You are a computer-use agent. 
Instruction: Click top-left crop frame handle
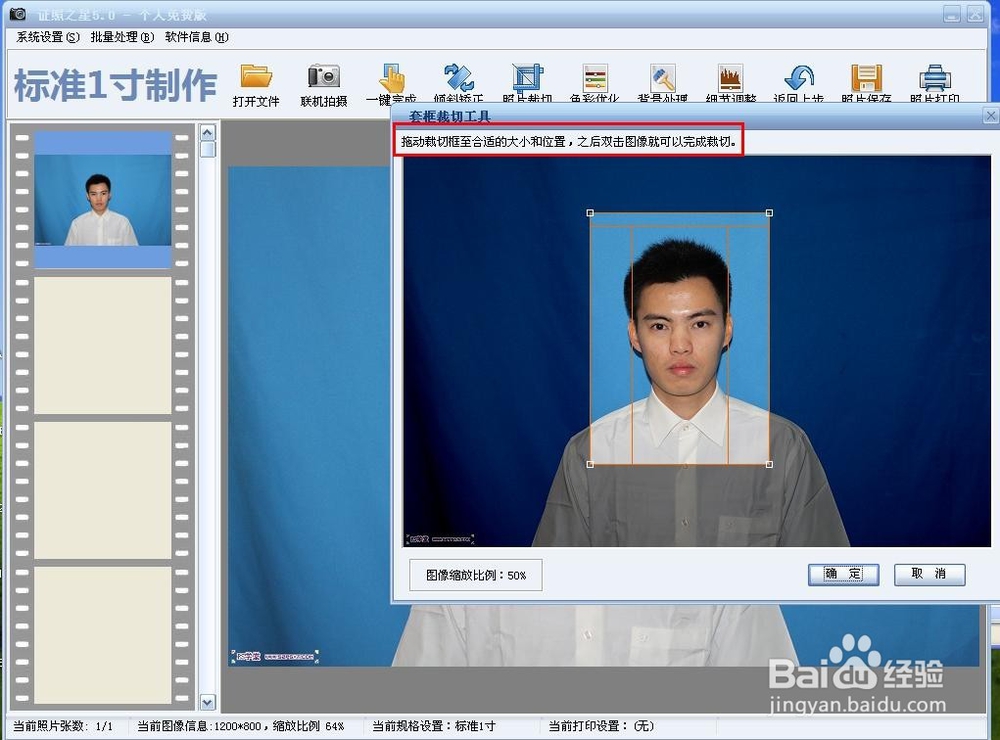pyautogui.click(x=590, y=213)
